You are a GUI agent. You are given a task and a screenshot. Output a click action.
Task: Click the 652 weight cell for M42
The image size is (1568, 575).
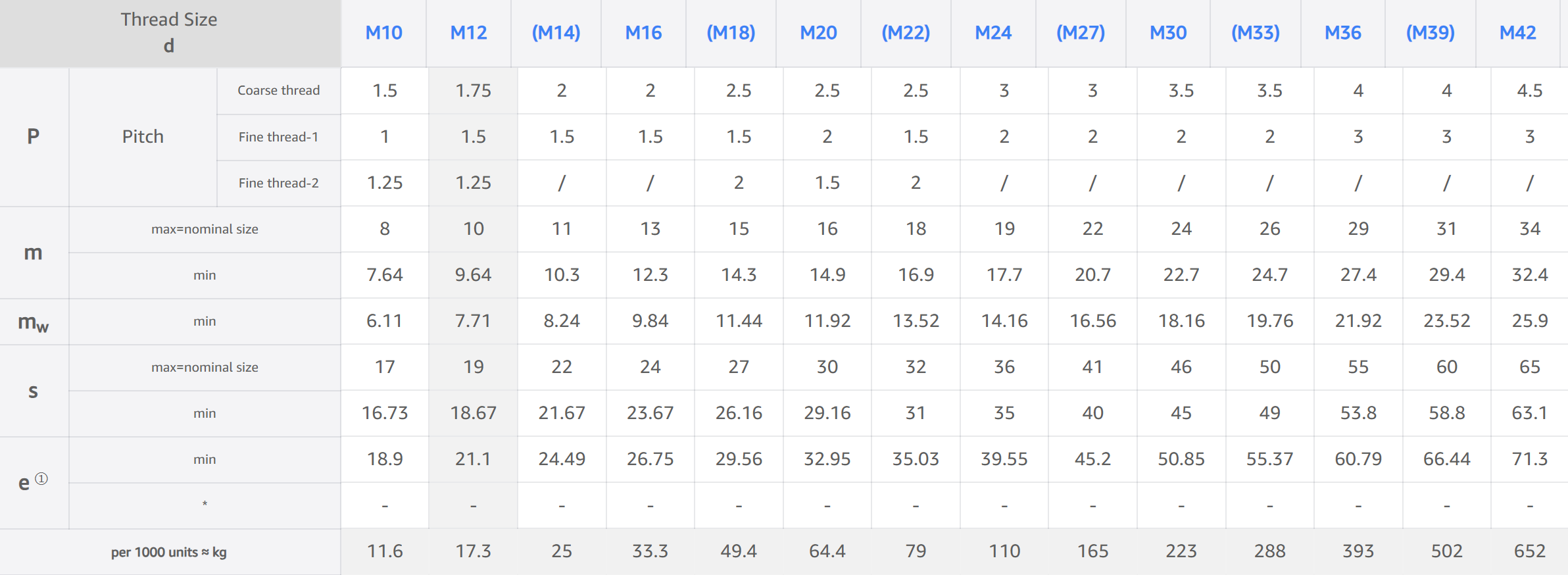click(1529, 551)
